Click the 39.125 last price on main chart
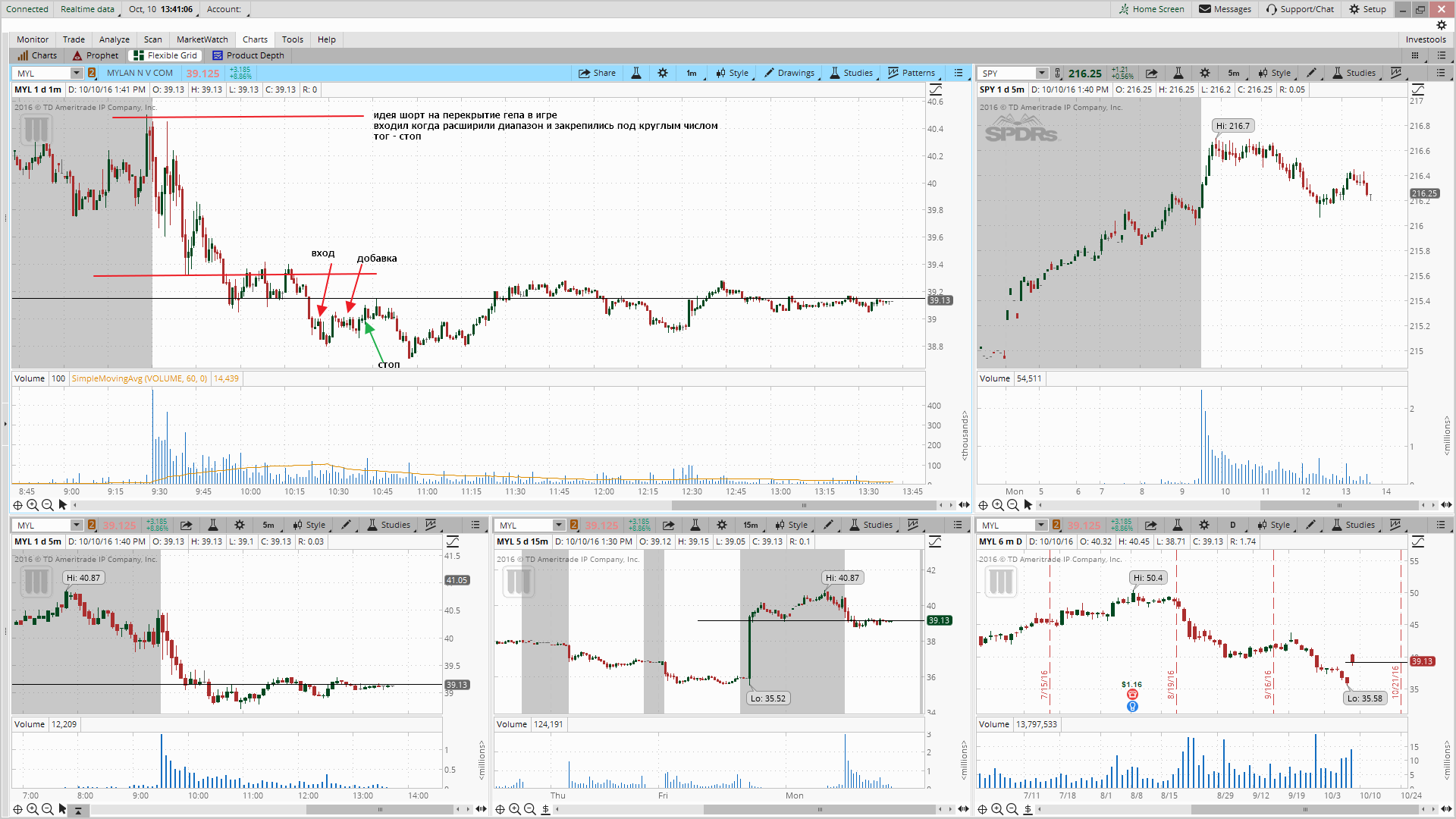Image resolution: width=1456 pixels, height=819 pixels. pos(202,74)
